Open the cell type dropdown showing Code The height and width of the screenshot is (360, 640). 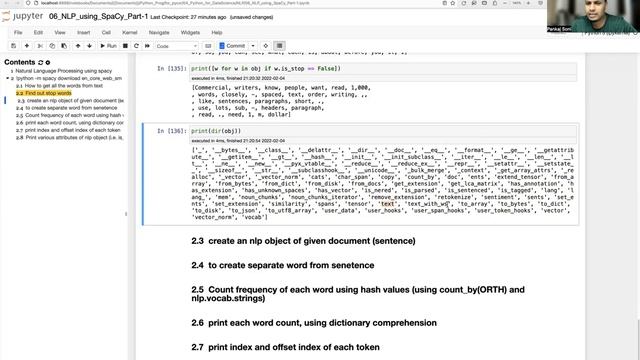click(176, 46)
